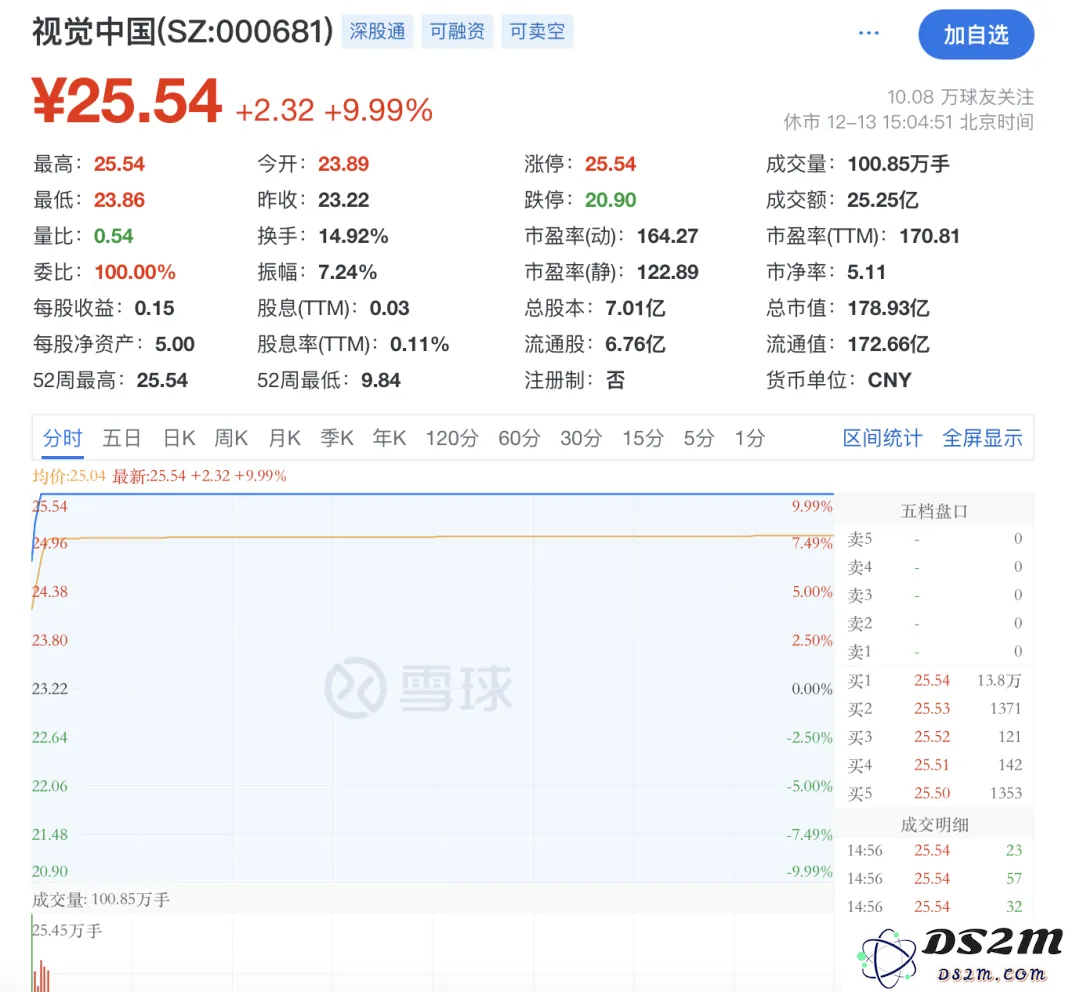
Task: Click the 深股通 tag
Action: [x=377, y=32]
